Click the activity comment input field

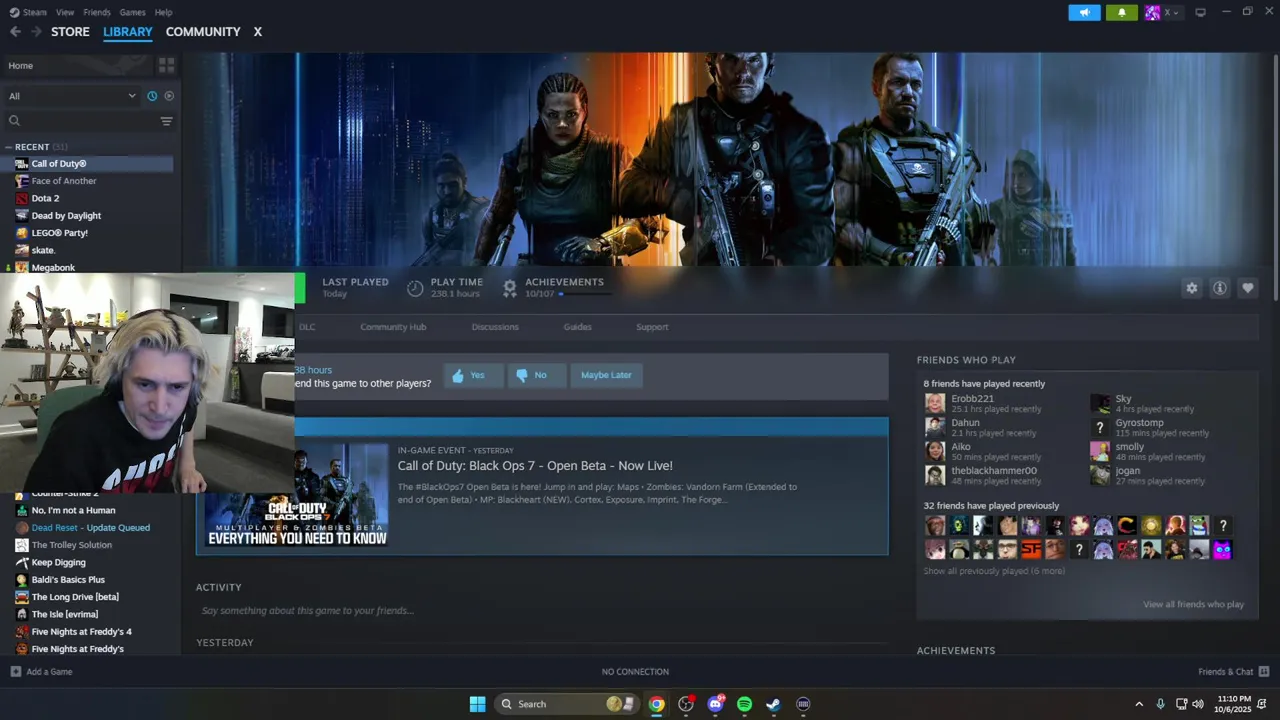coord(540,611)
